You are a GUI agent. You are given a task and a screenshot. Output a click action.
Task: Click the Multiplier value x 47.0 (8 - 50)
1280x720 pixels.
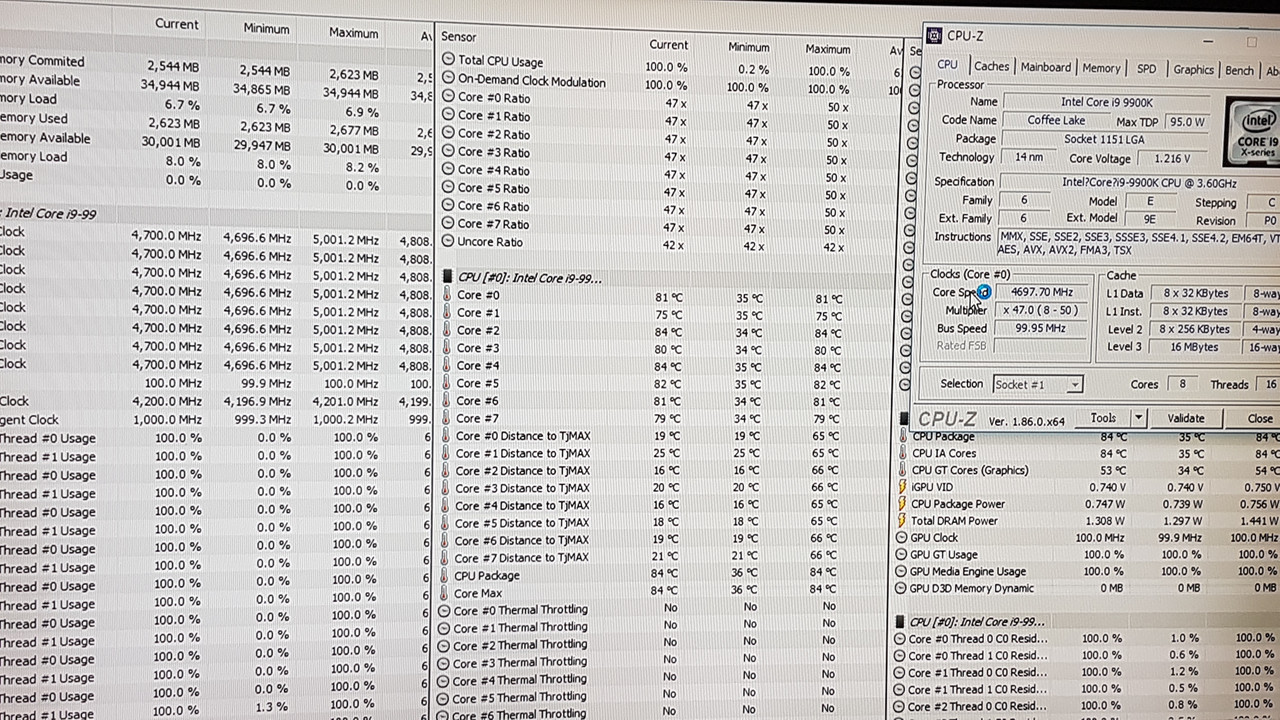point(1042,310)
